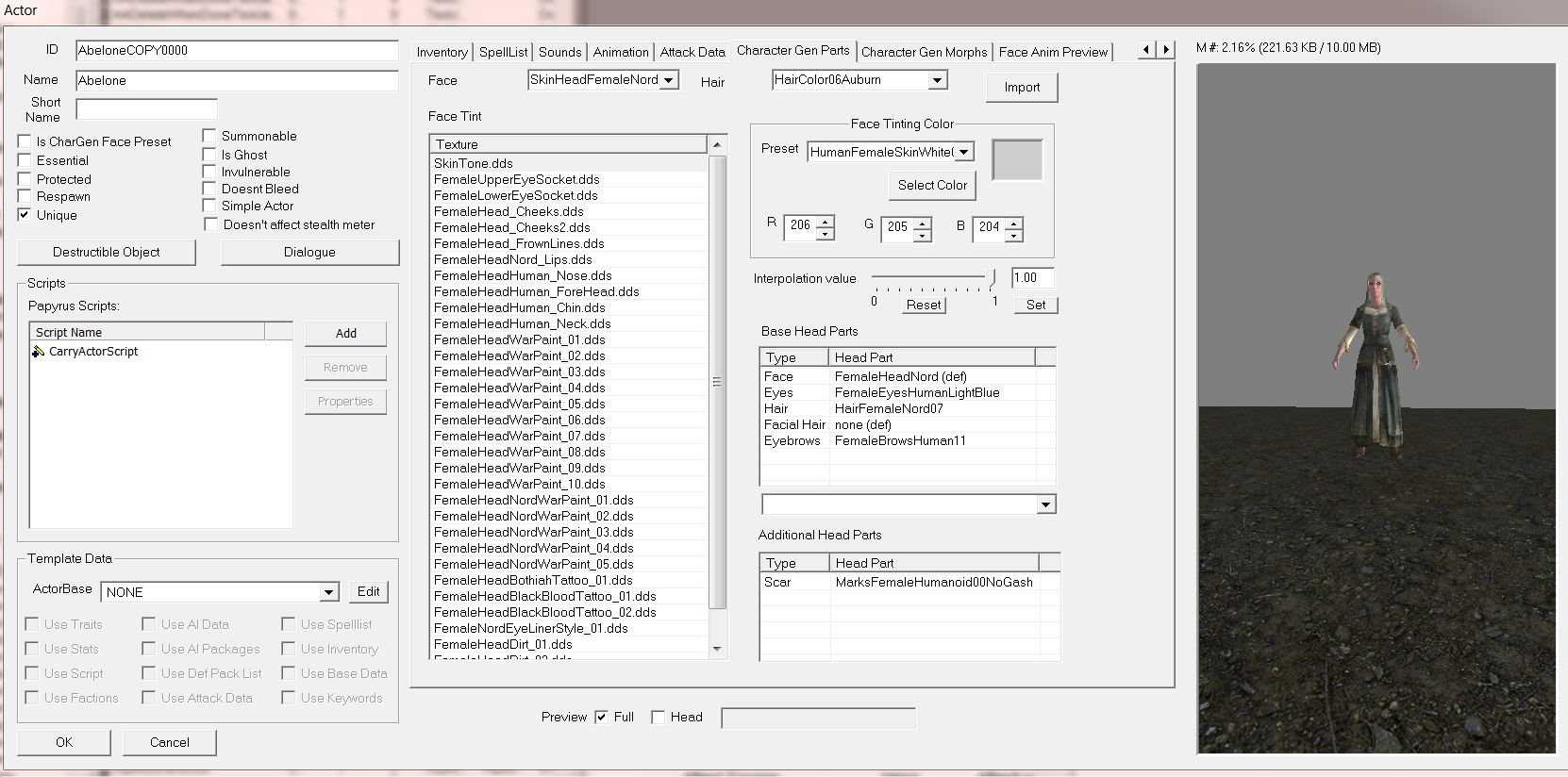This screenshot has width=1568, height=777.
Task: Expand the HairColor06Auburn hair dropdown
Action: [937, 81]
